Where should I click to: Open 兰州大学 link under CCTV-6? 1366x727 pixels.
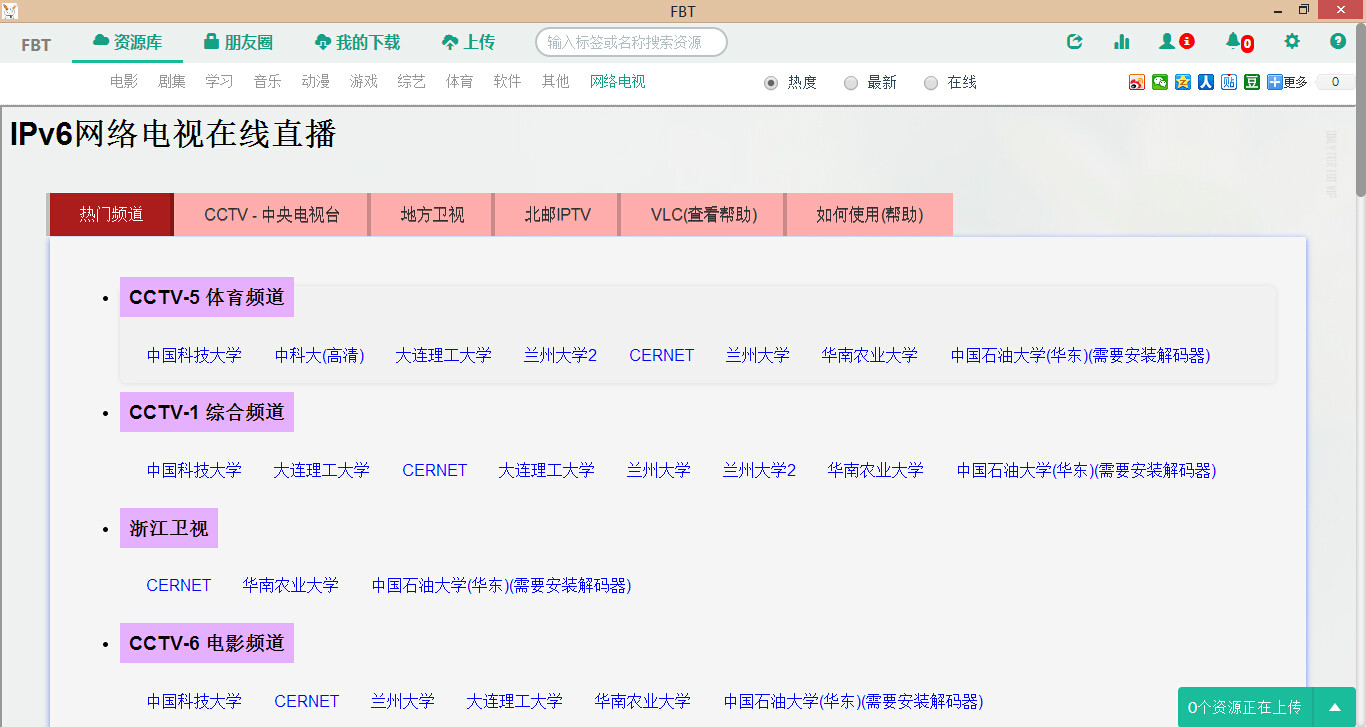coord(402,701)
